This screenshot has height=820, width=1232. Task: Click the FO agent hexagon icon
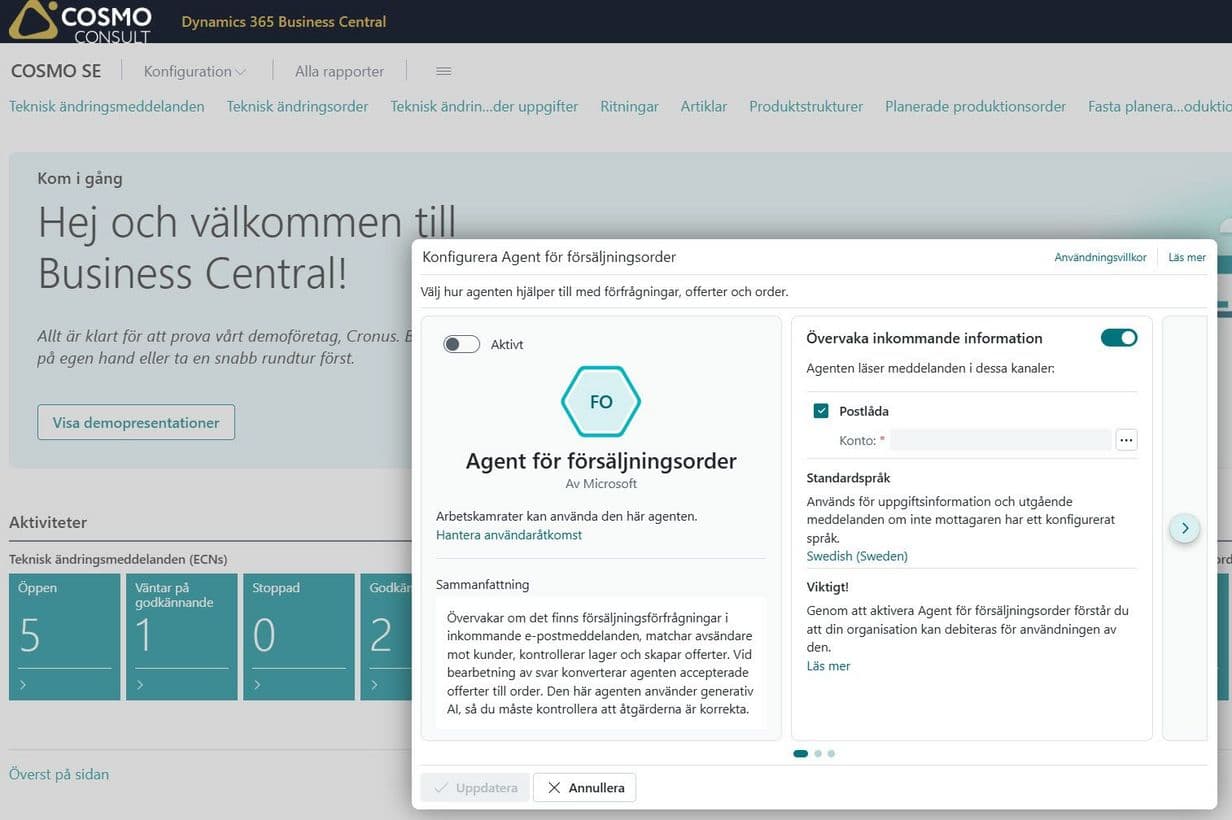point(600,401)
